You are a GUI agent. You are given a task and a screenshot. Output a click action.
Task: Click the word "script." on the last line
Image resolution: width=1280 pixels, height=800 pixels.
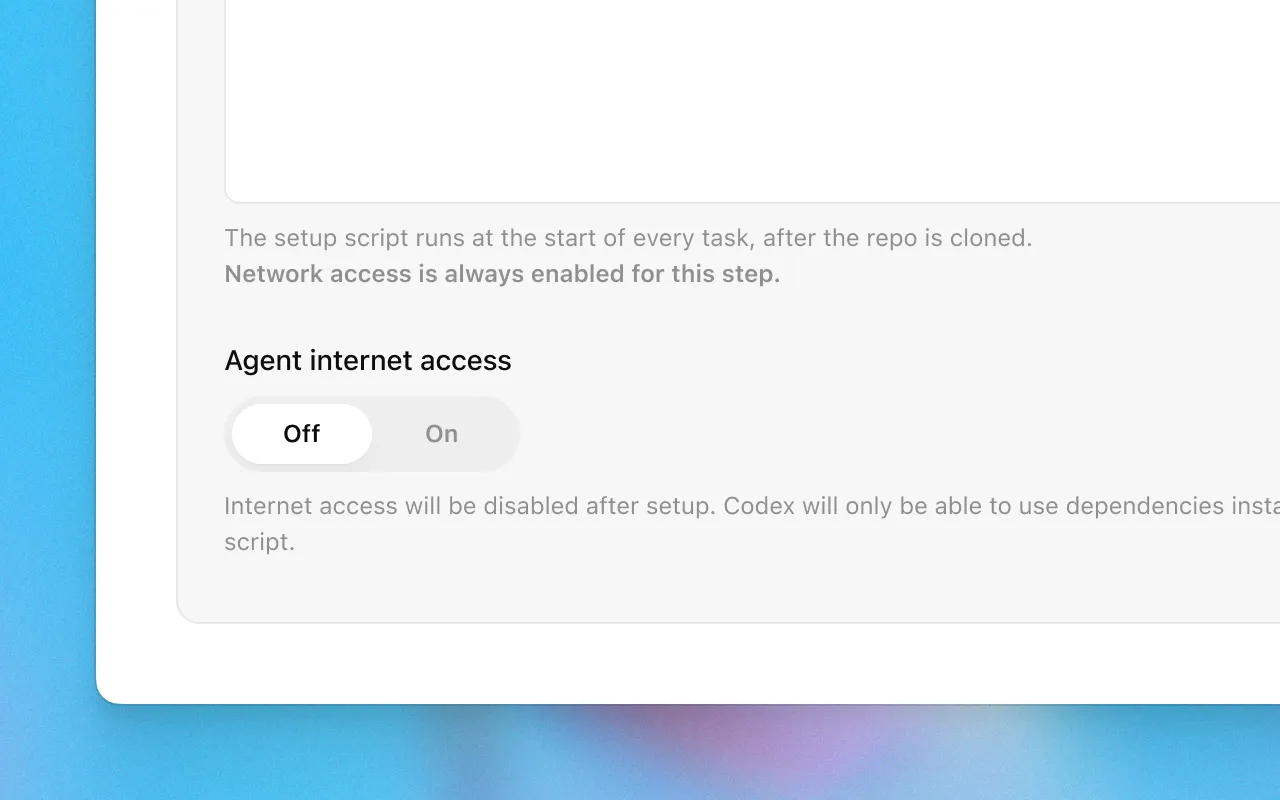coord(259,542)
